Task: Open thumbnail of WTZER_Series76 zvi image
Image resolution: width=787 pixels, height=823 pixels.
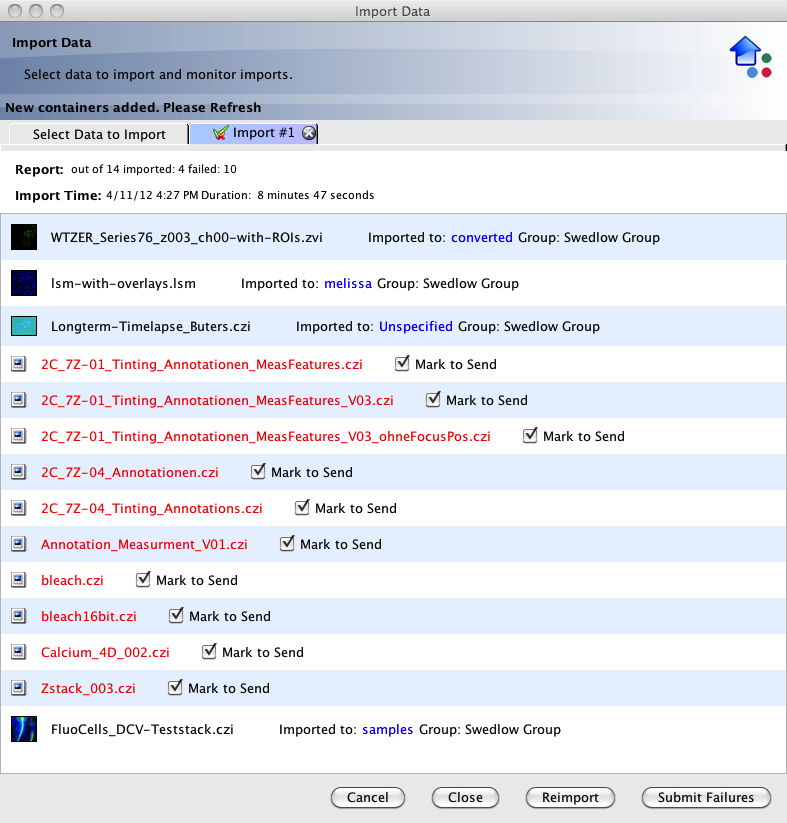Action: tap(24, 237)
